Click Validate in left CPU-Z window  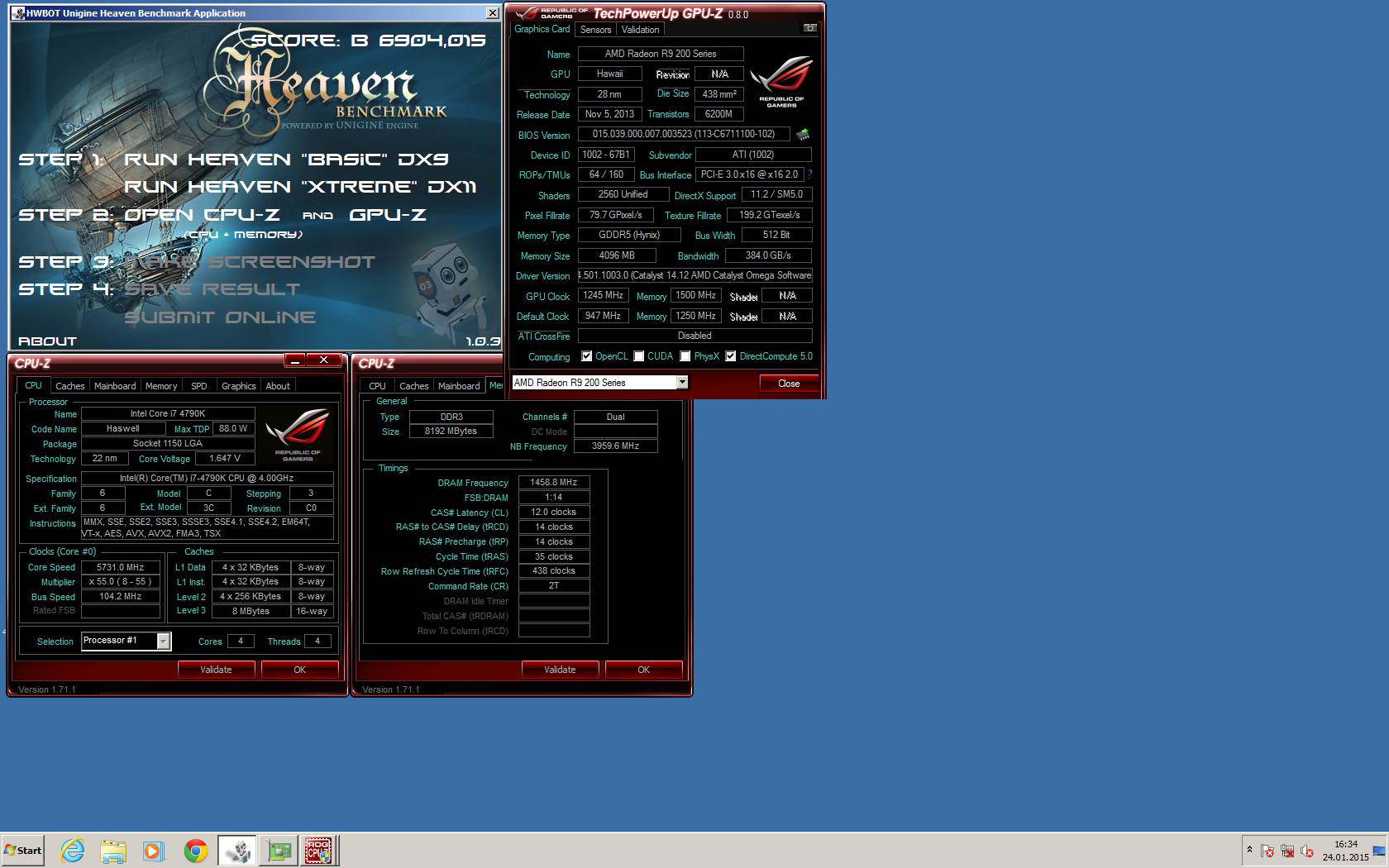pyautogui.click(x=216, y=670)
